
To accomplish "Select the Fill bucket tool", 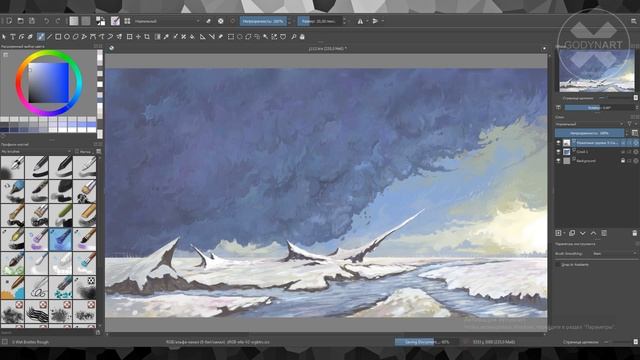I will [x=192, y=37].
